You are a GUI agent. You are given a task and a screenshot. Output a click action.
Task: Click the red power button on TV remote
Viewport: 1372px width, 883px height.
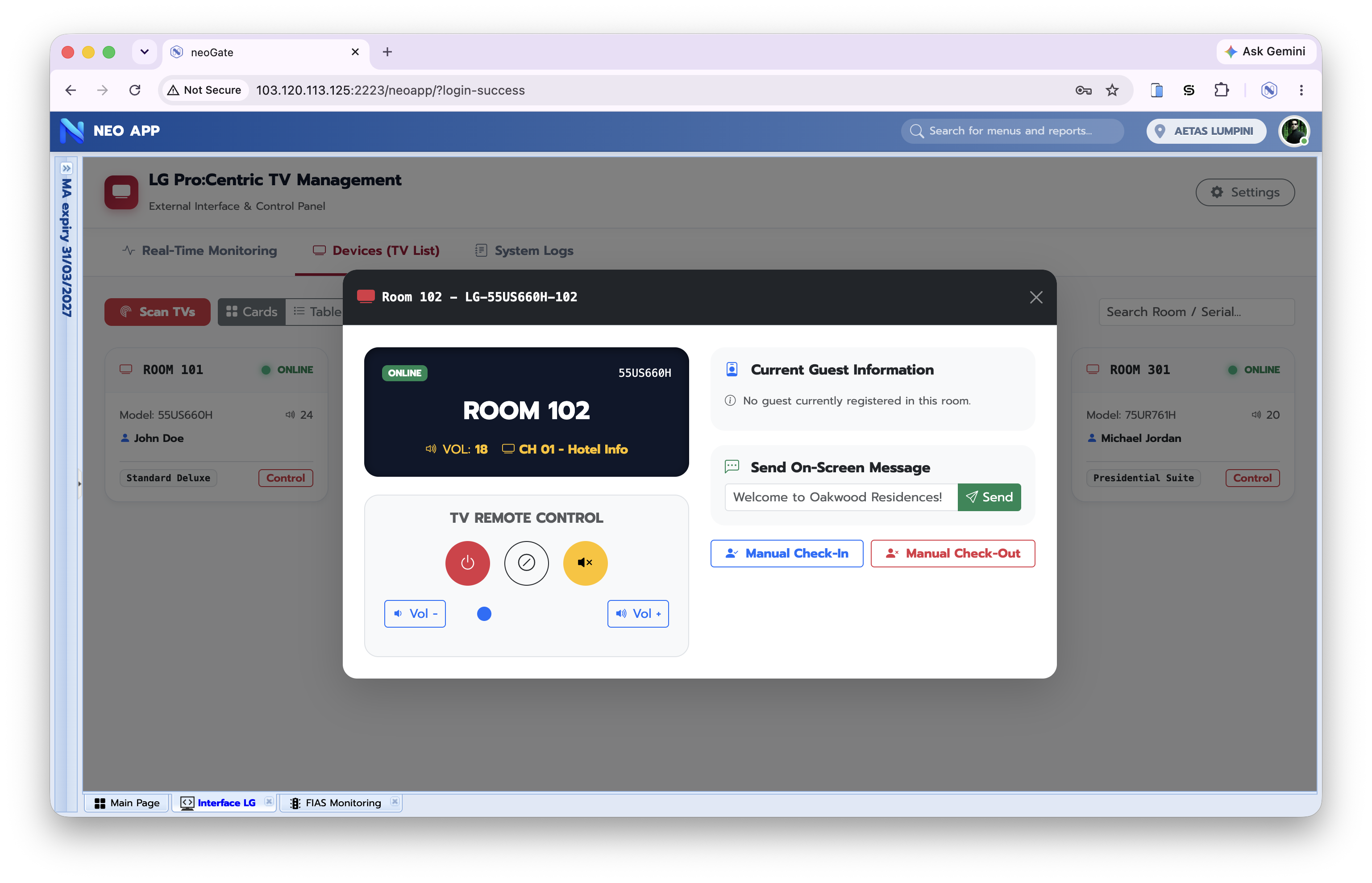(467, 562)
